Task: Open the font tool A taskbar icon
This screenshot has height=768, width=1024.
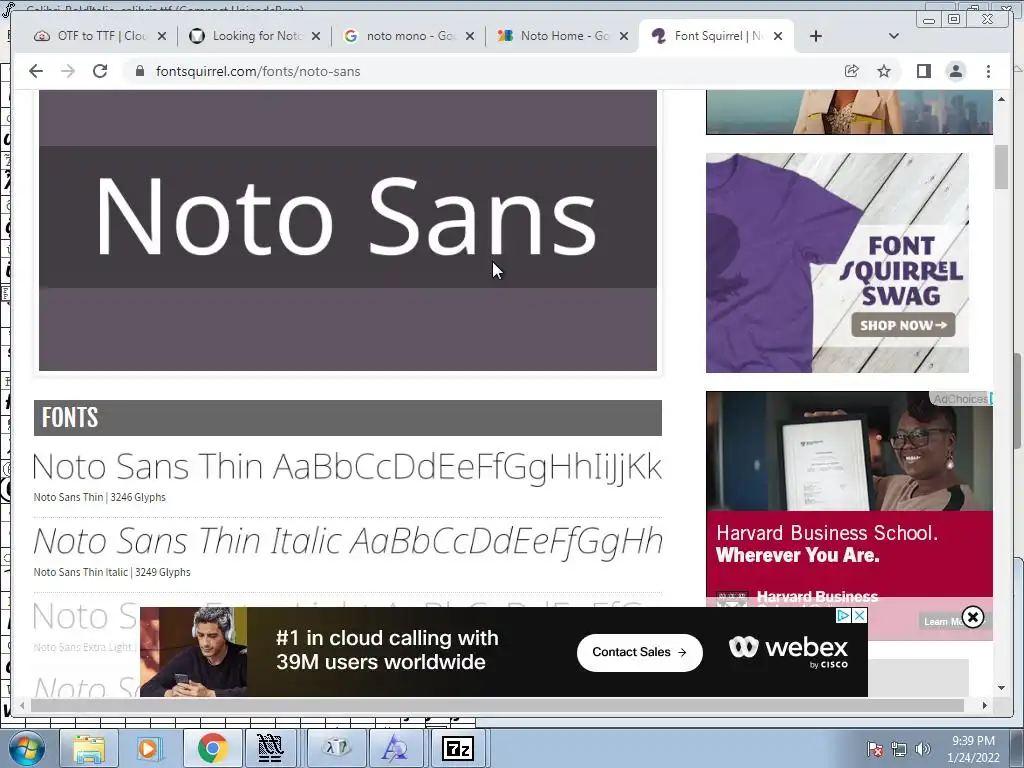Action: (x=396, y=748)
